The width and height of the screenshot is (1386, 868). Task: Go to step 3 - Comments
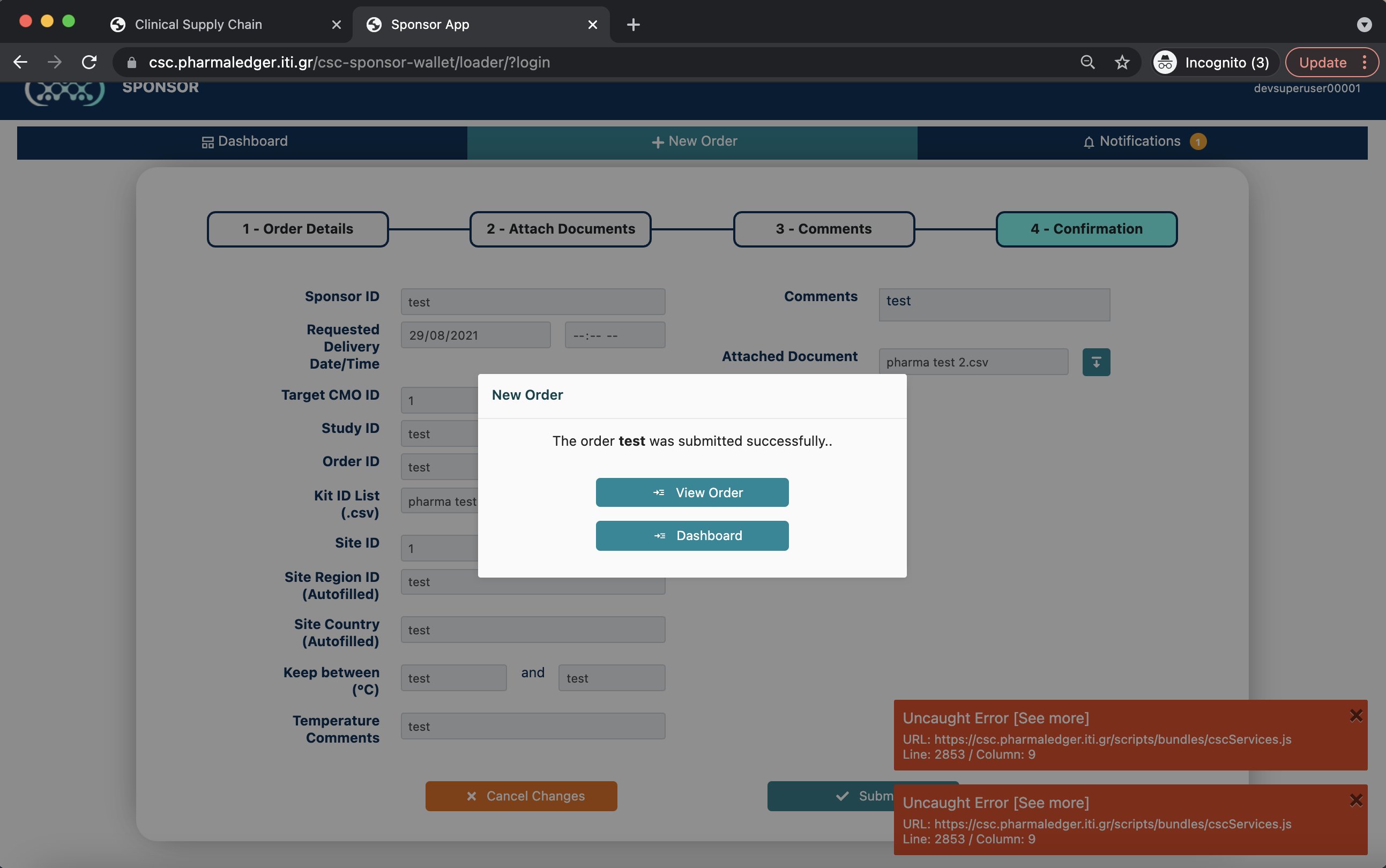(x=823, y=229)
